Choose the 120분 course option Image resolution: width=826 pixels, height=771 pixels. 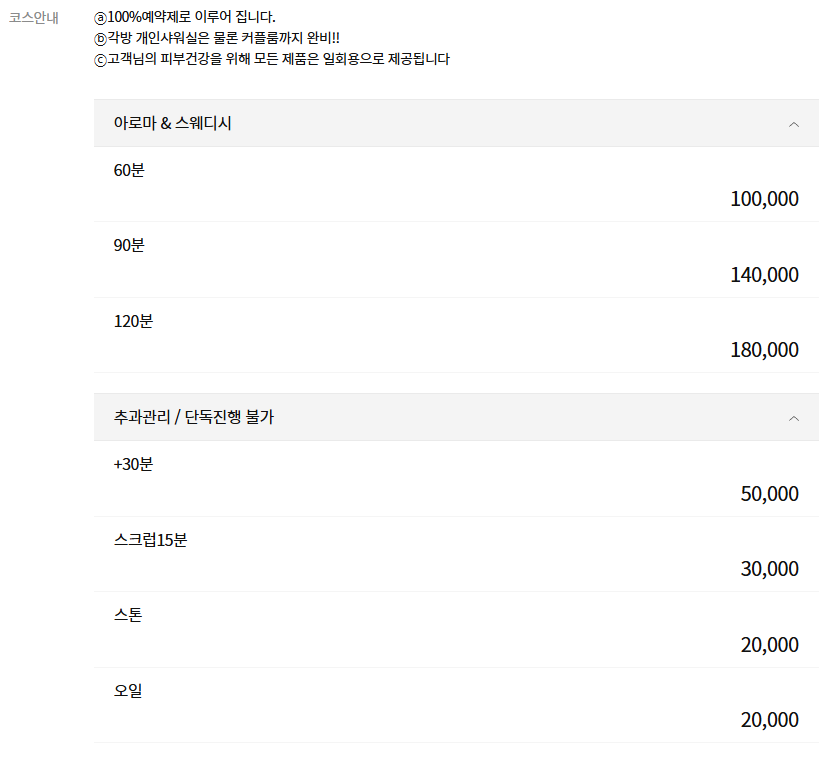point(133,321)
